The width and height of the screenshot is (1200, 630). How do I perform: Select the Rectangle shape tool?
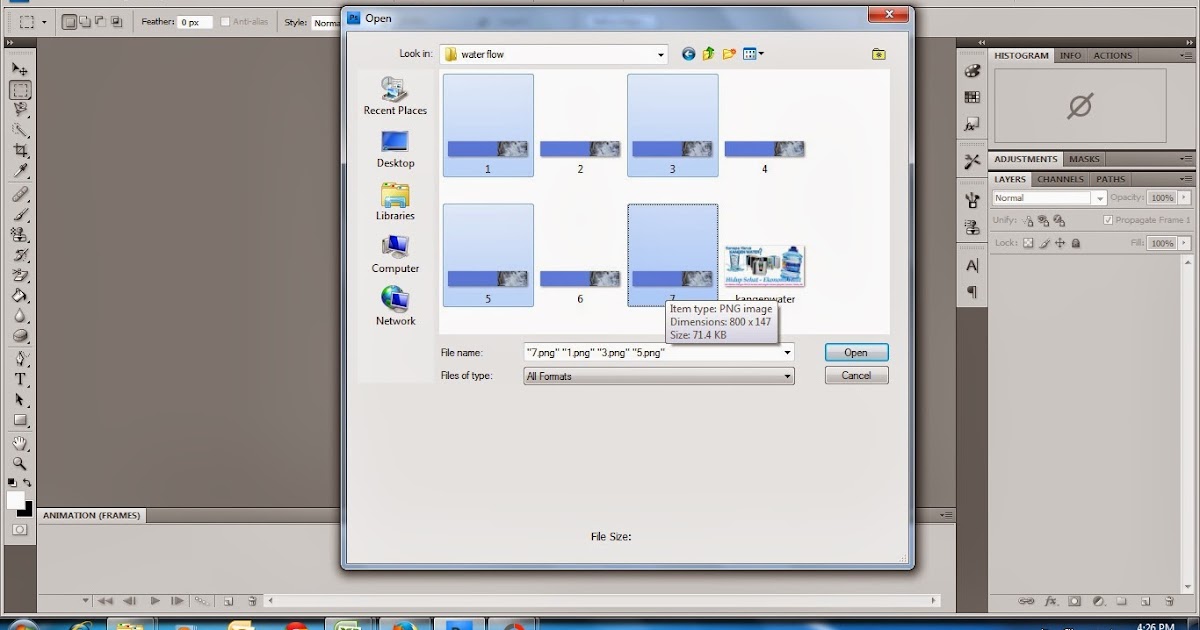(20, 420)
